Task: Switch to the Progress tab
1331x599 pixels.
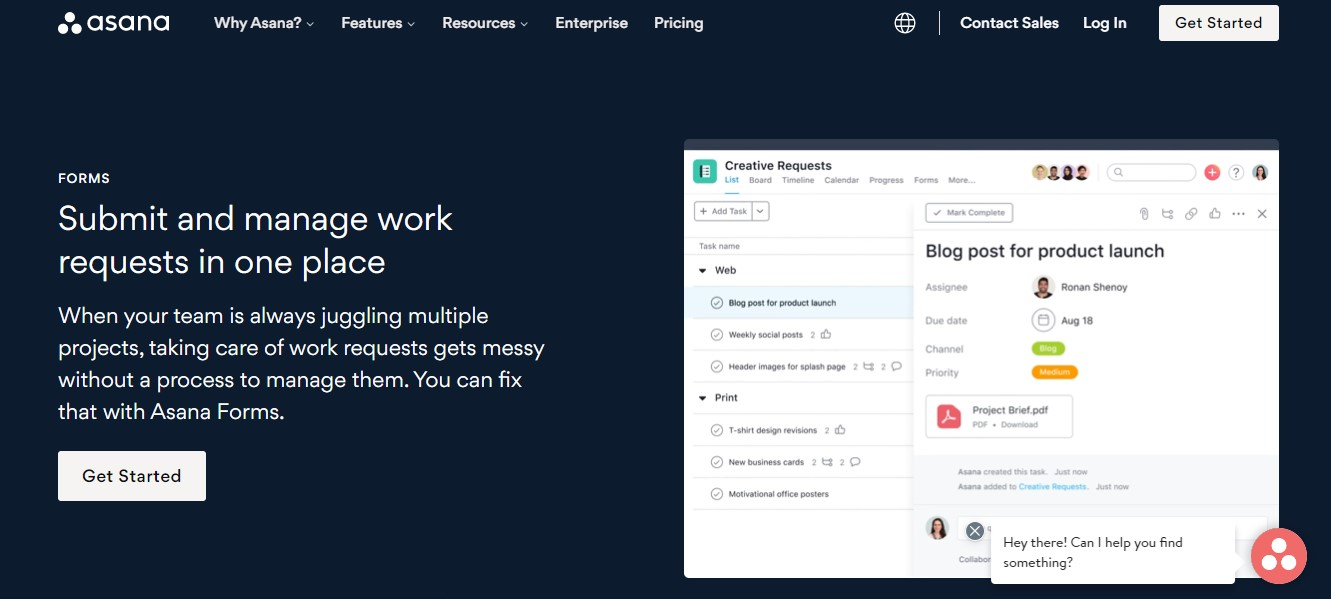Action: click(x=886, y=181)
